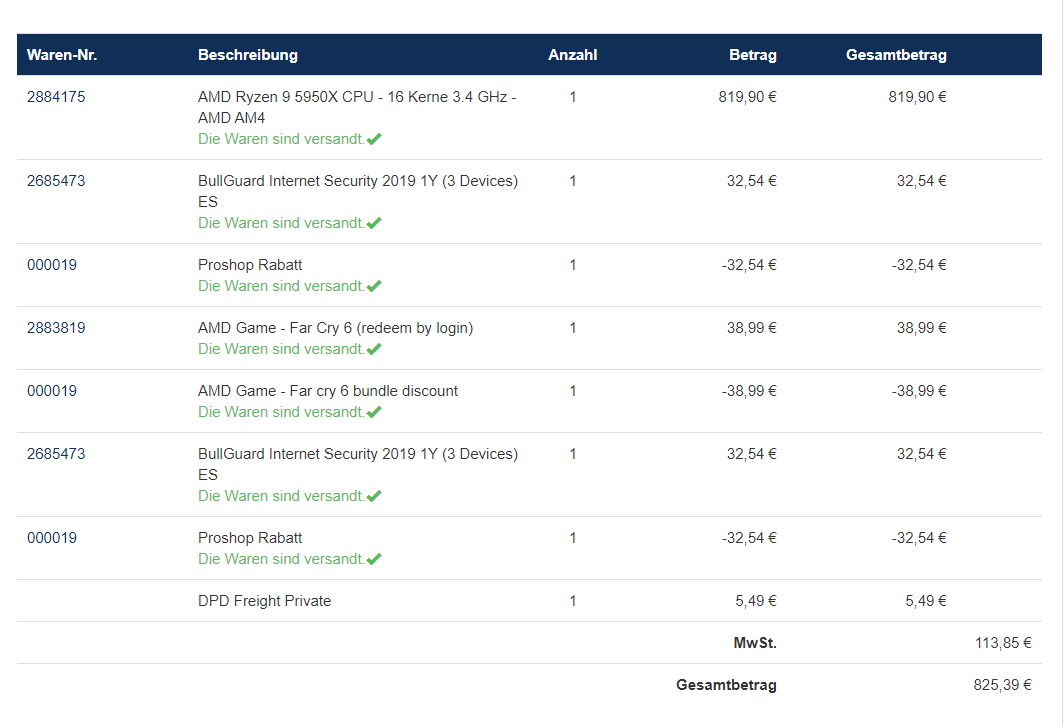The image size is (1064, 725).
Task: Click the checkmark under Far cry 6 bundle discount
Action: [x=374, y=412]
